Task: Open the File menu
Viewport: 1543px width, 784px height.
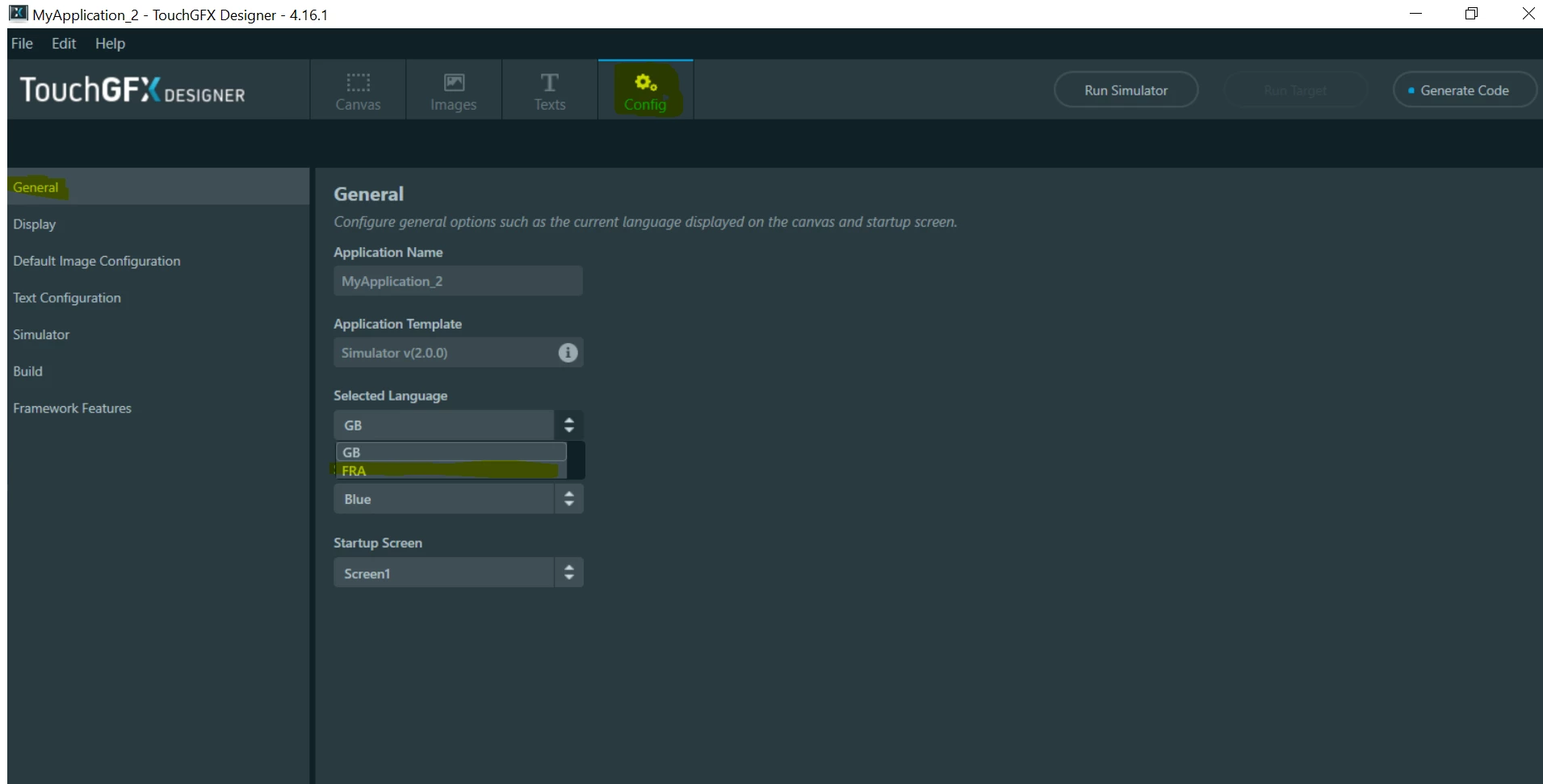Action: pos(22,44)
